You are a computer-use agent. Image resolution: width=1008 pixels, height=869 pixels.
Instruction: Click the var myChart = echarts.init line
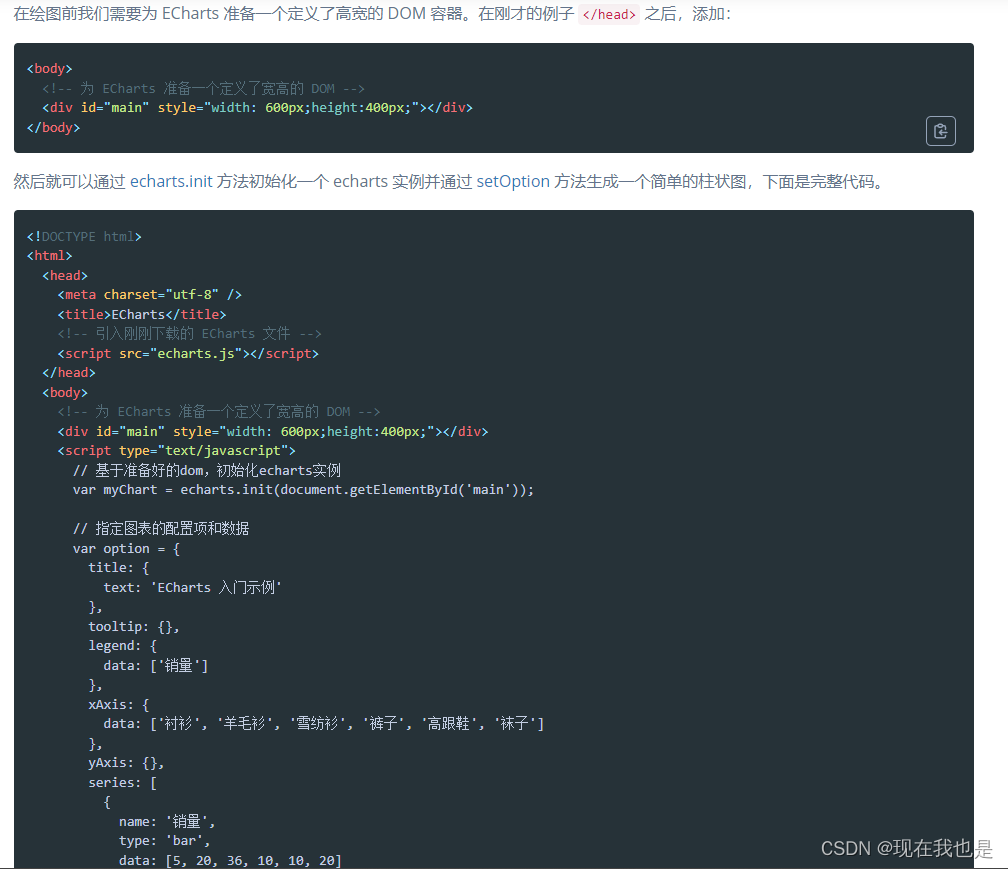[x=303, y=490]
